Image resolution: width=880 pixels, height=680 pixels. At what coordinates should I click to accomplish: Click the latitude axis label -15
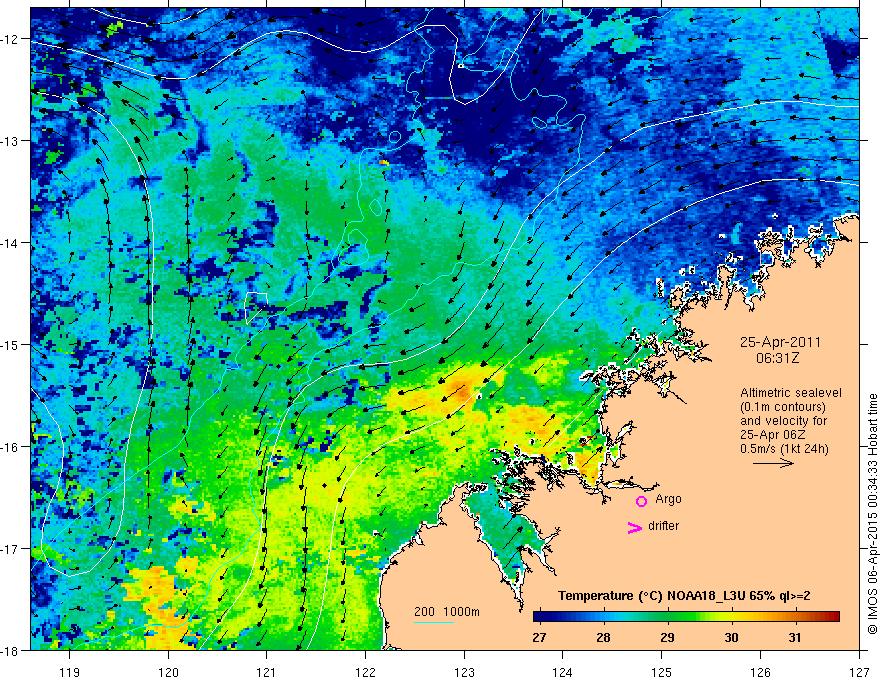tap(11, 344)
